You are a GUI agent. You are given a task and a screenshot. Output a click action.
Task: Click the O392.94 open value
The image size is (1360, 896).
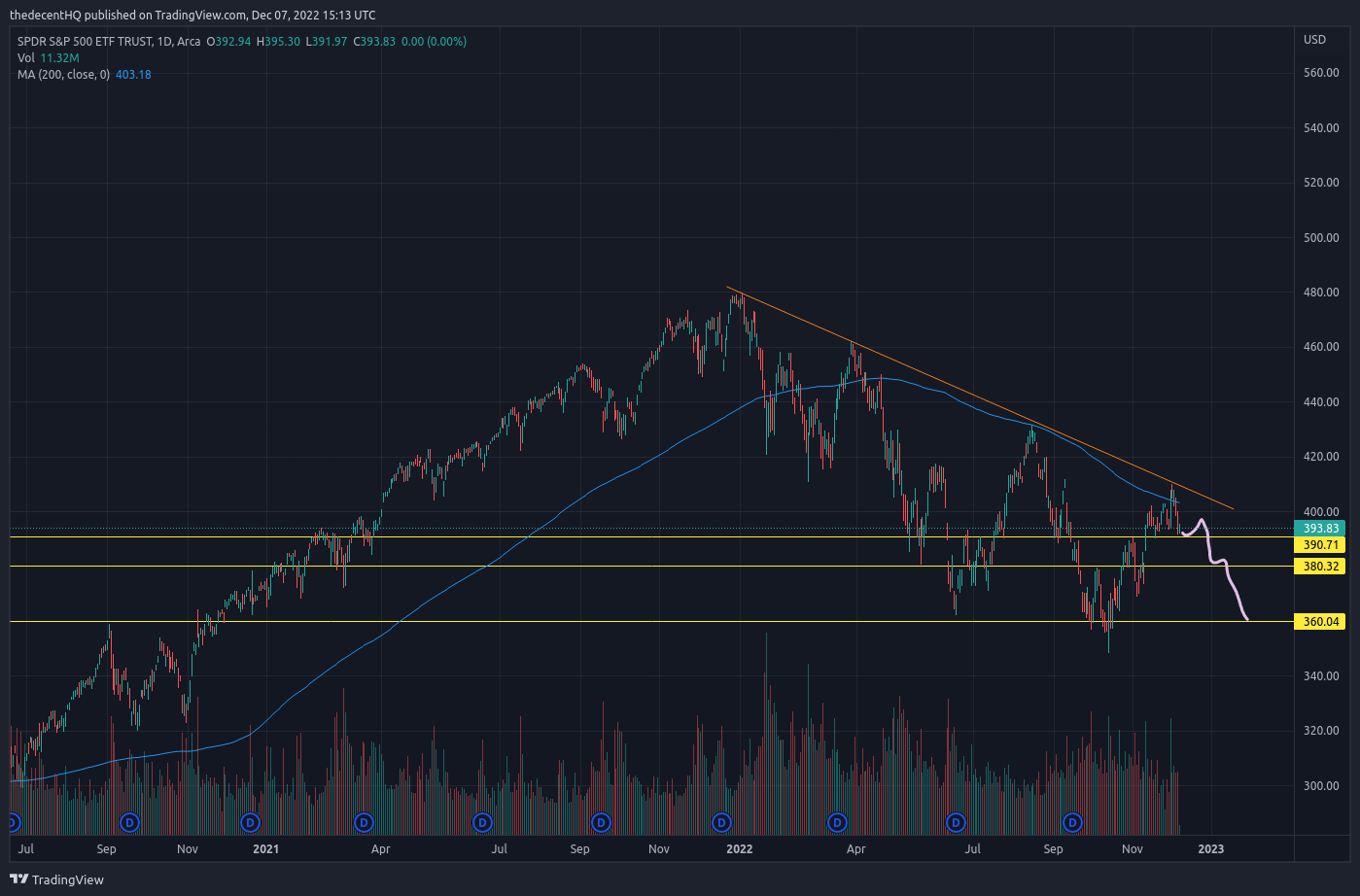click(228, 42)
